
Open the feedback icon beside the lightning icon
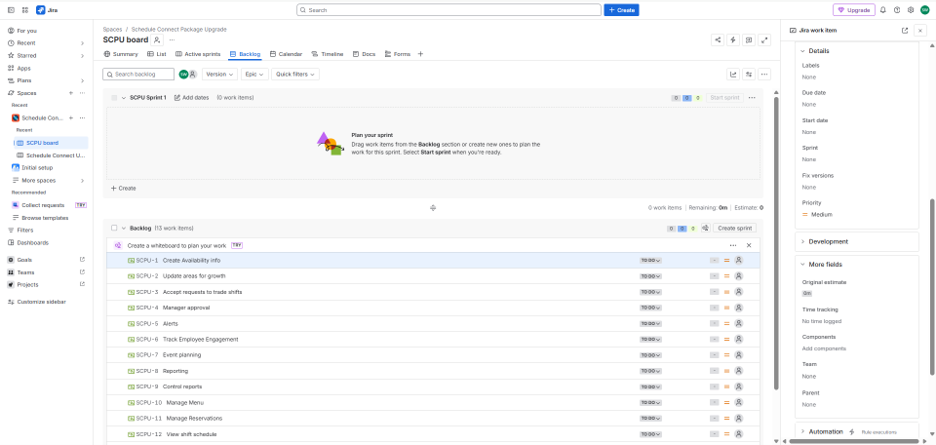(x=749, y=40)
